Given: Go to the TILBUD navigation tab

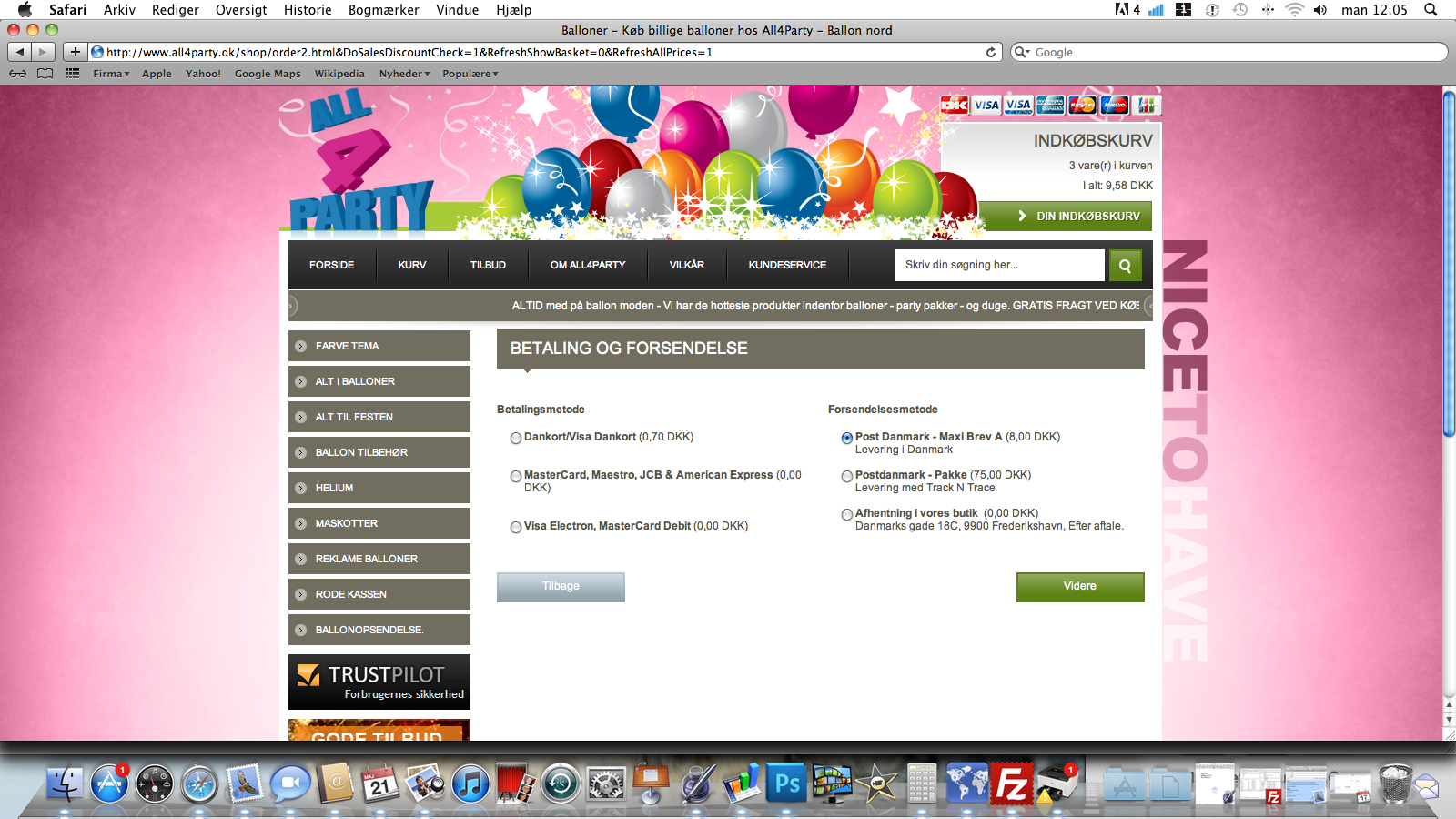Looking at the screenshot, I should click(488, 265).
